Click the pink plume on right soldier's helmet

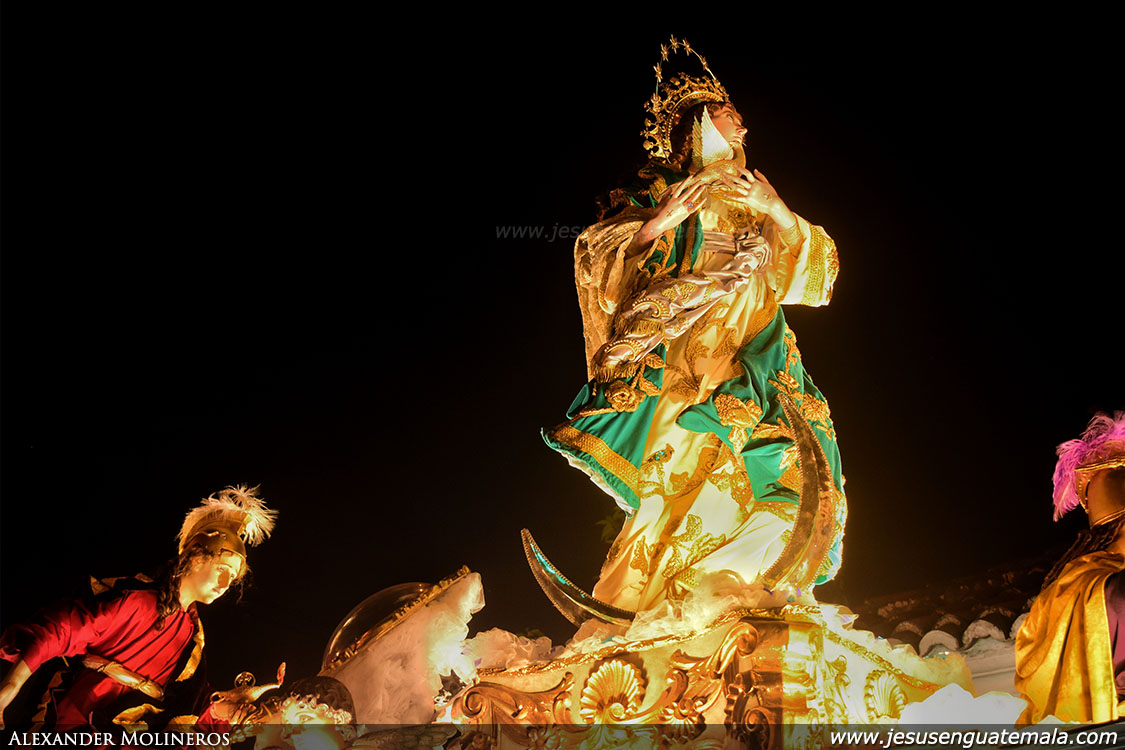[x=1085, y=455]
